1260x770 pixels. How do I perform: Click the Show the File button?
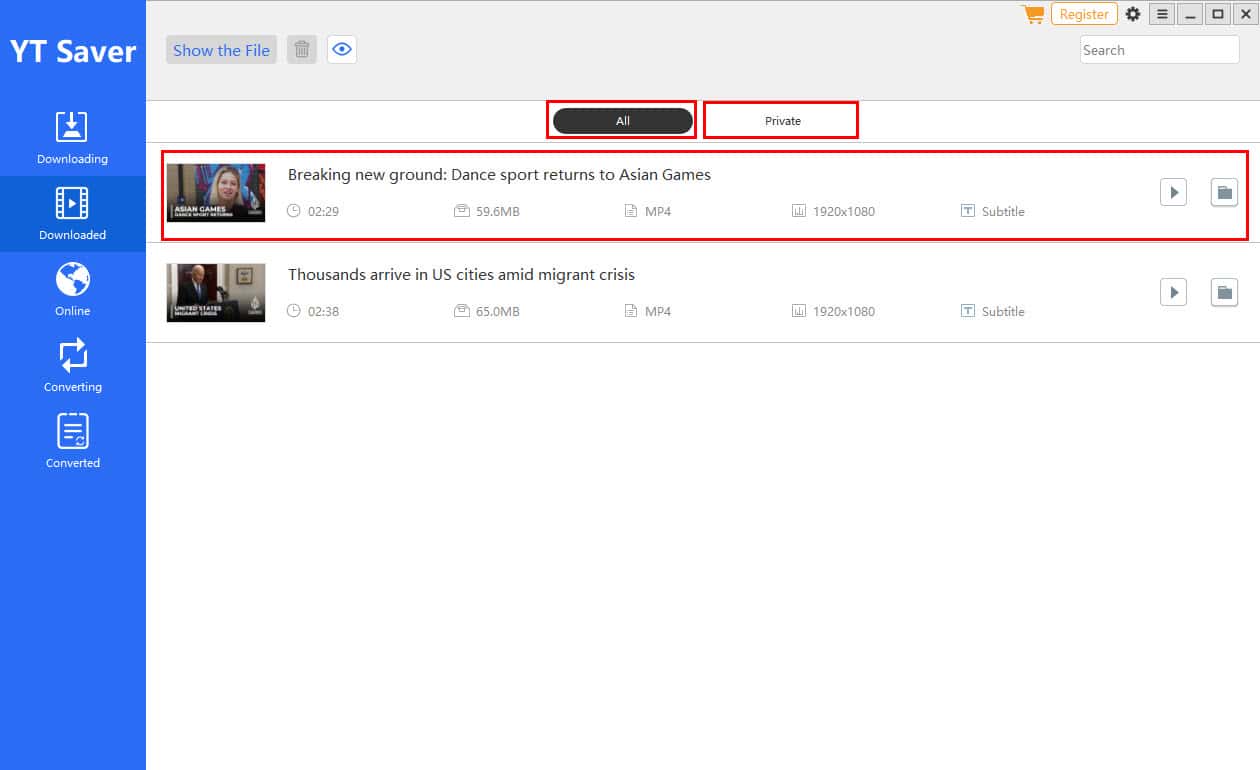click(x=221, y=50)
